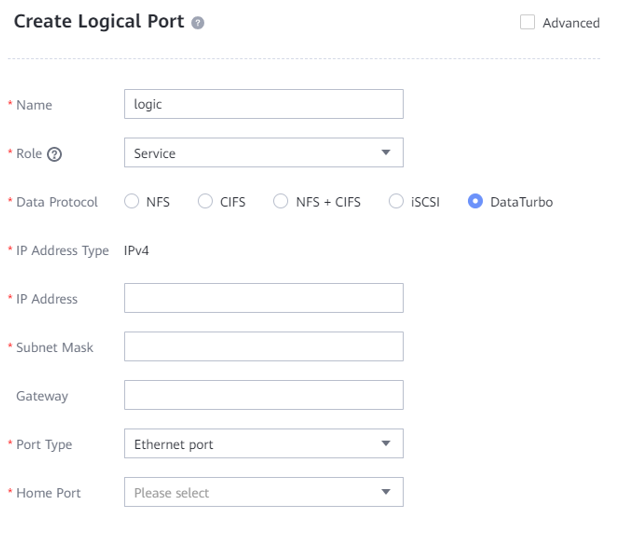
Task: Click the Name field containing logic
Action: (x=263, y=104)
